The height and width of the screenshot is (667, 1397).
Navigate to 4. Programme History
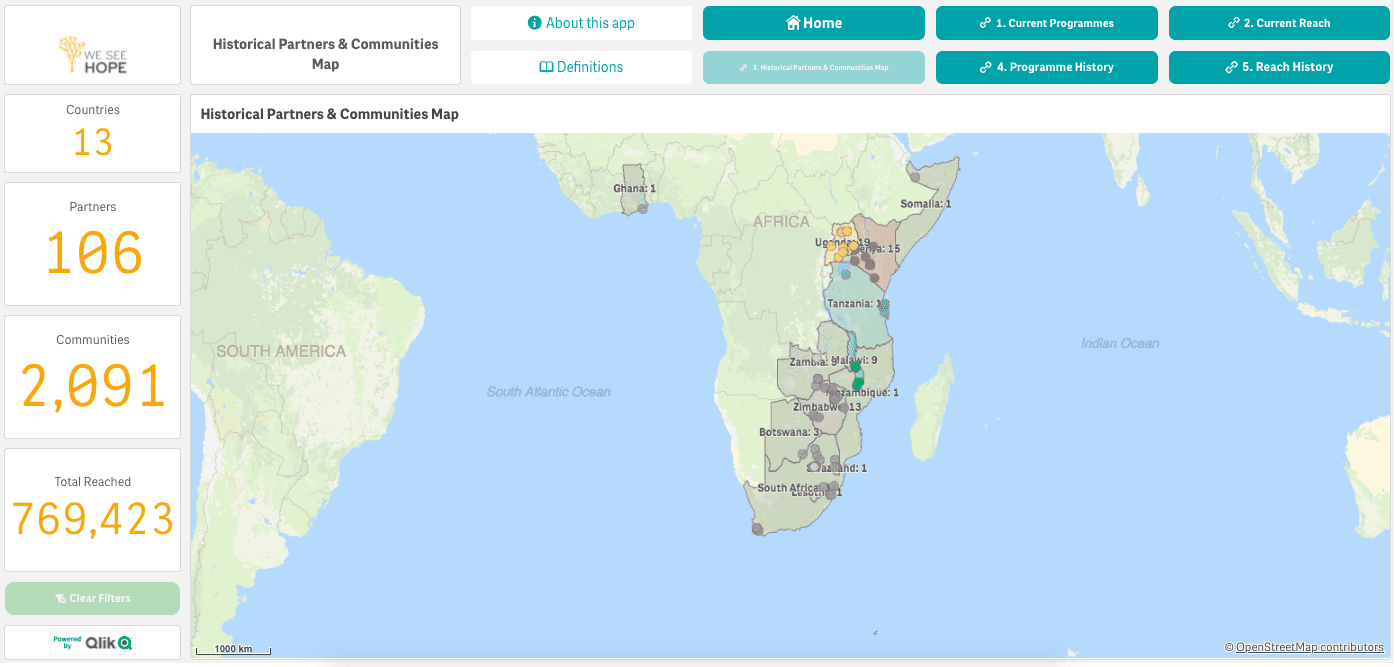(x=1046, y=67)
